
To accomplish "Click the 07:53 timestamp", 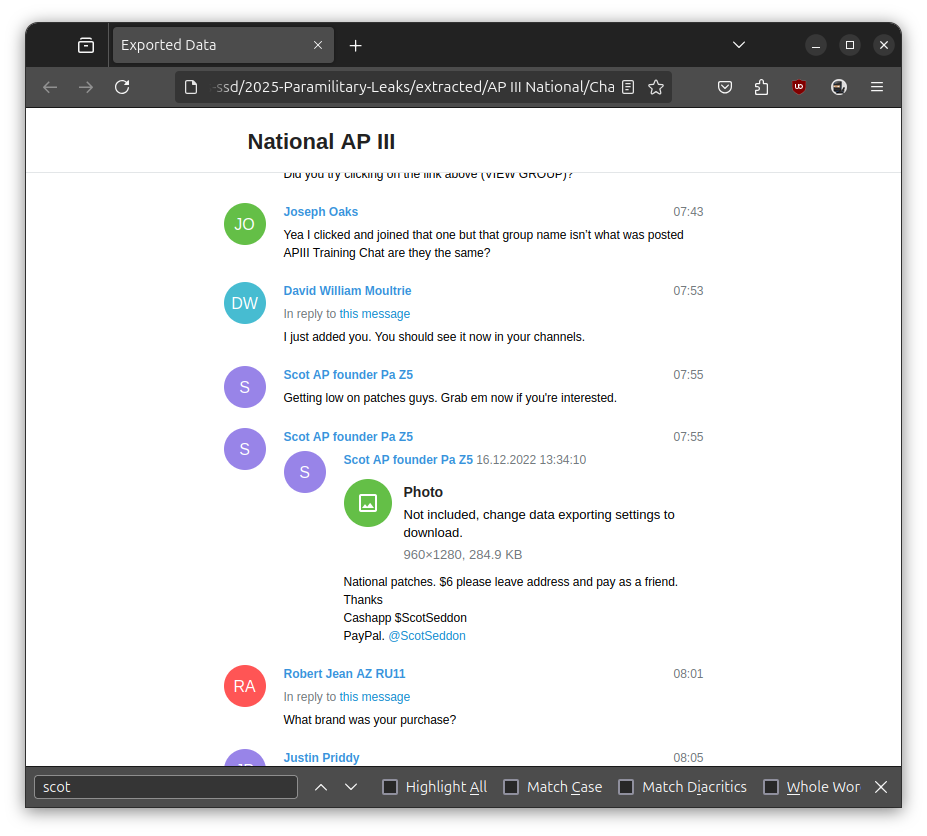I will click(x=688, y=291).
